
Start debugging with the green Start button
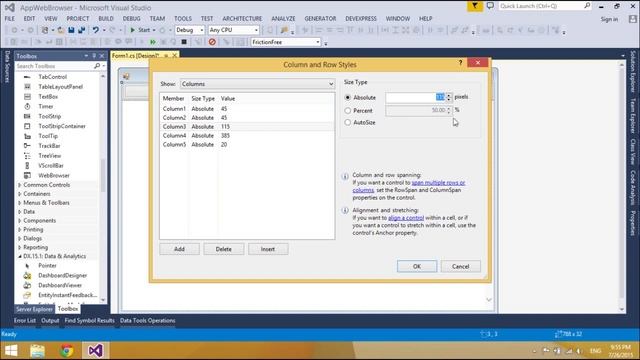point(140,30)
